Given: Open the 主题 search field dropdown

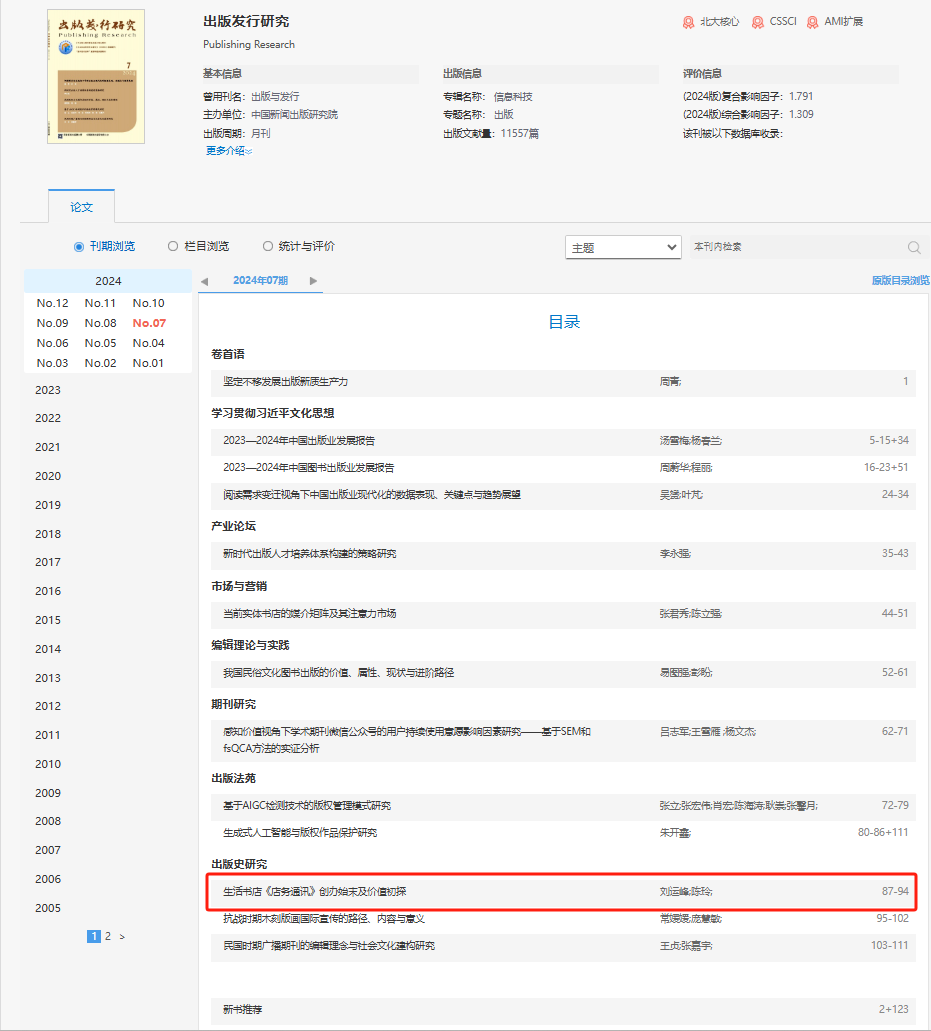Looking at the screenshot, I should click(624, 247).
